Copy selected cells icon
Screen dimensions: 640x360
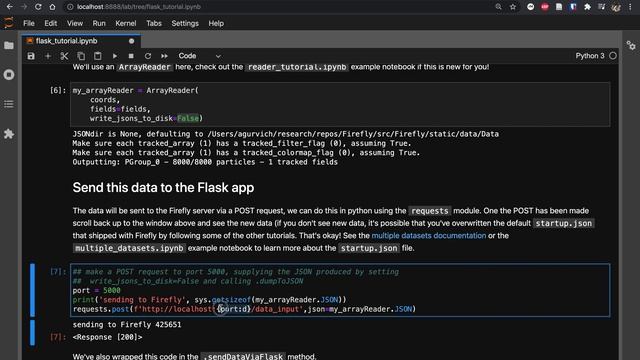(81, 56)
